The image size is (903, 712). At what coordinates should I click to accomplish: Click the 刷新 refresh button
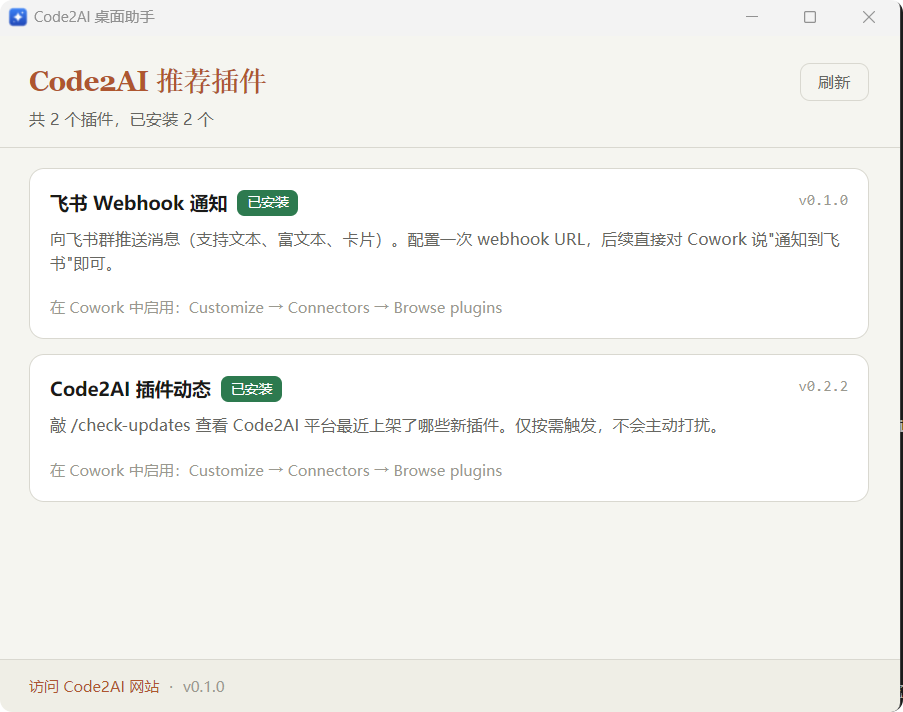[834, 82]
